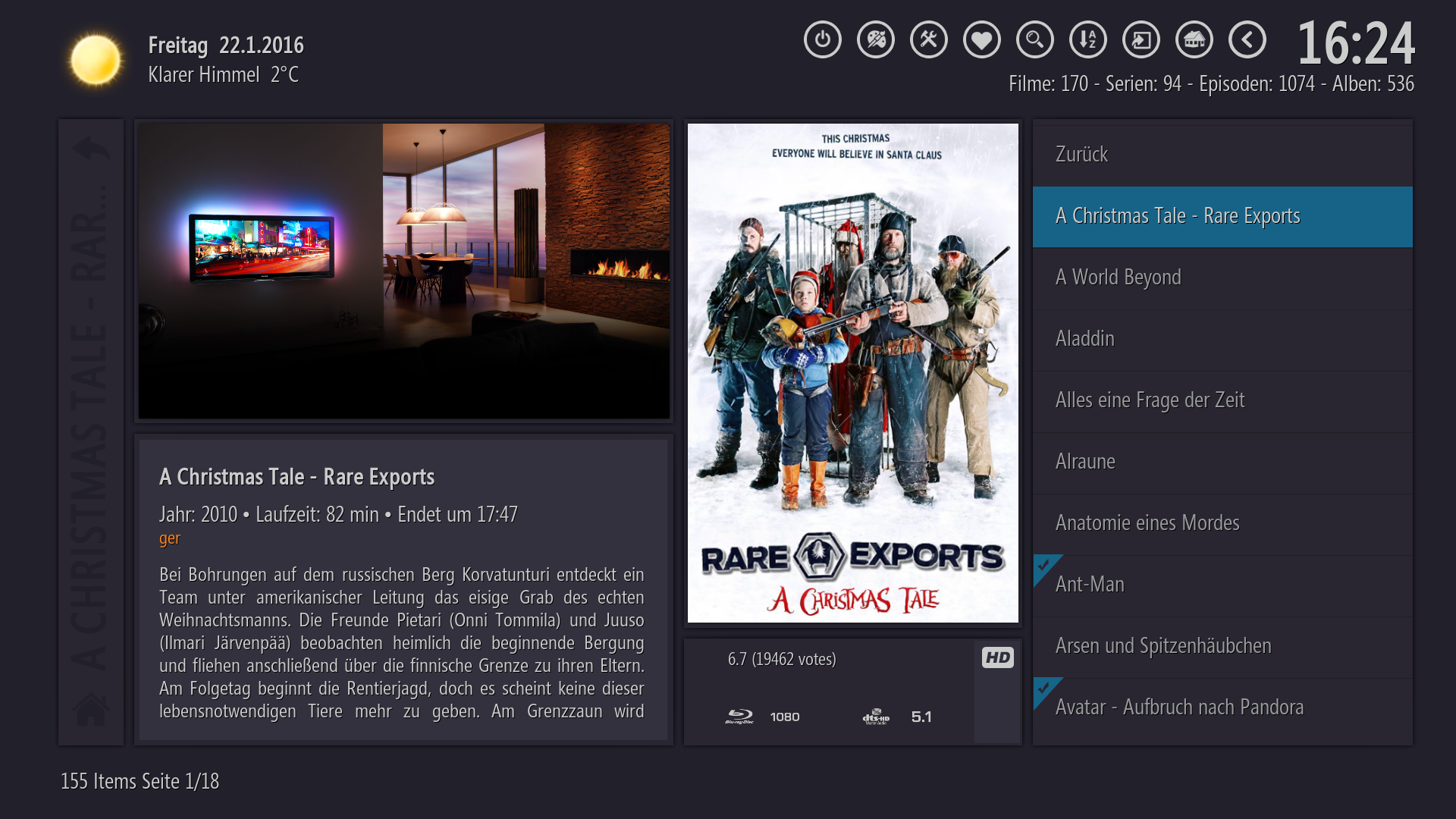Click the 1080 resolution label
Image resolution: width=1456 pixels, height=819 pixels.
pyautogui.click(x=785, y=717)
